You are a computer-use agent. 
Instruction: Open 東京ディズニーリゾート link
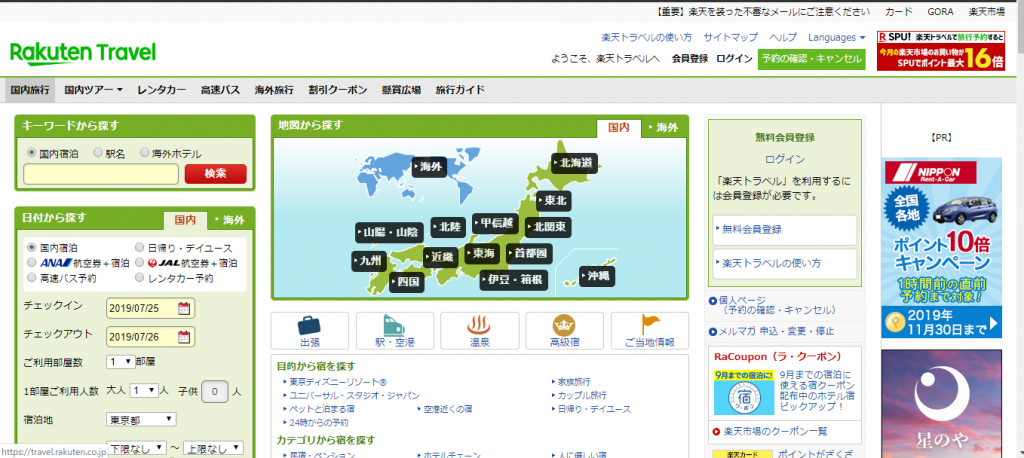coord(338,382)
